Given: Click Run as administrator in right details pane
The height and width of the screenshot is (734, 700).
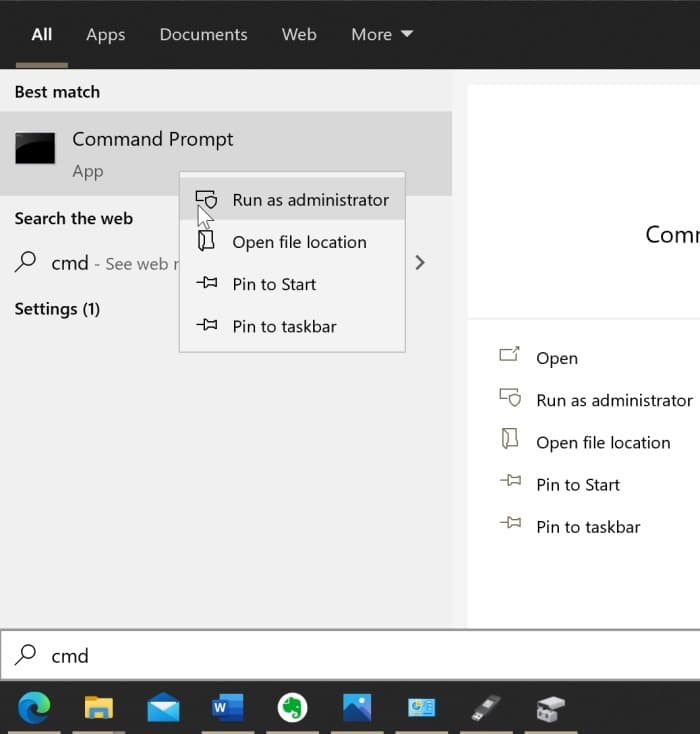Looking at the screenshot, I should pos(614,400).
